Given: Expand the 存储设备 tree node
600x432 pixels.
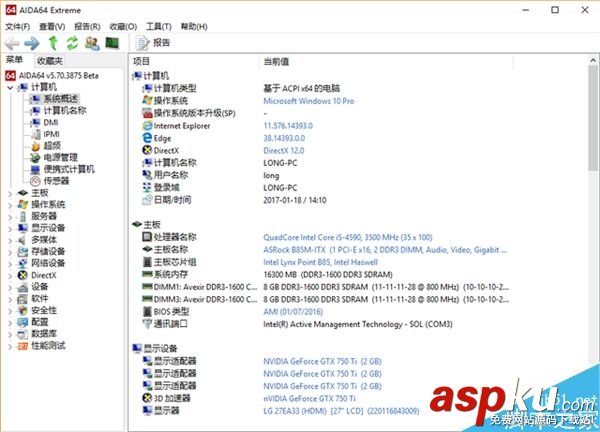Looking at the screenshot, I should [10, 253].
